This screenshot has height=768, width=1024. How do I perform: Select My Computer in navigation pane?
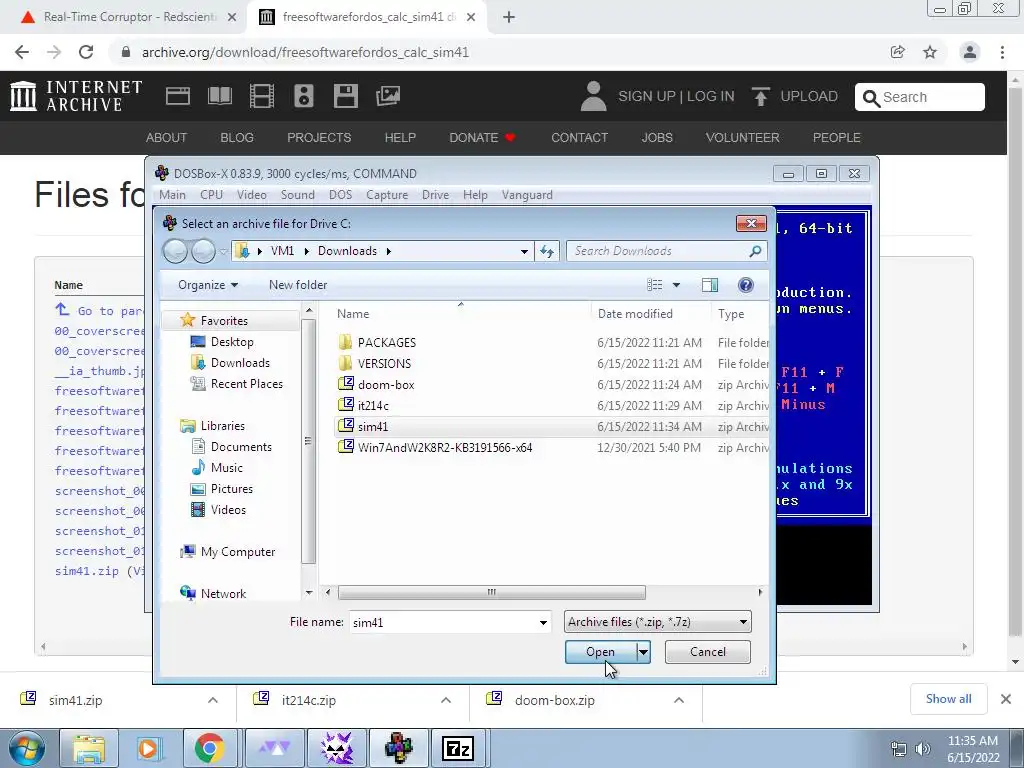[238, 552]
